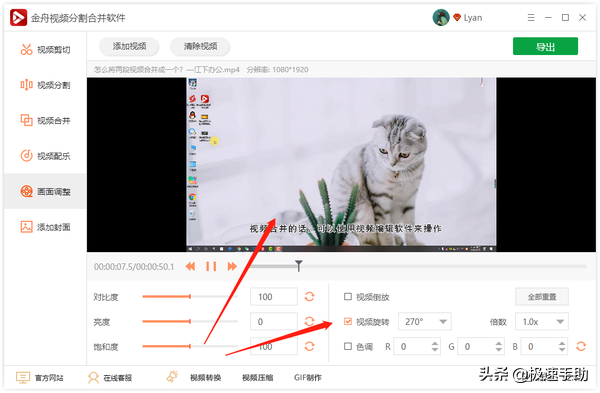Click the Lyan username label

pyautogui.click(x=473, y=18)
